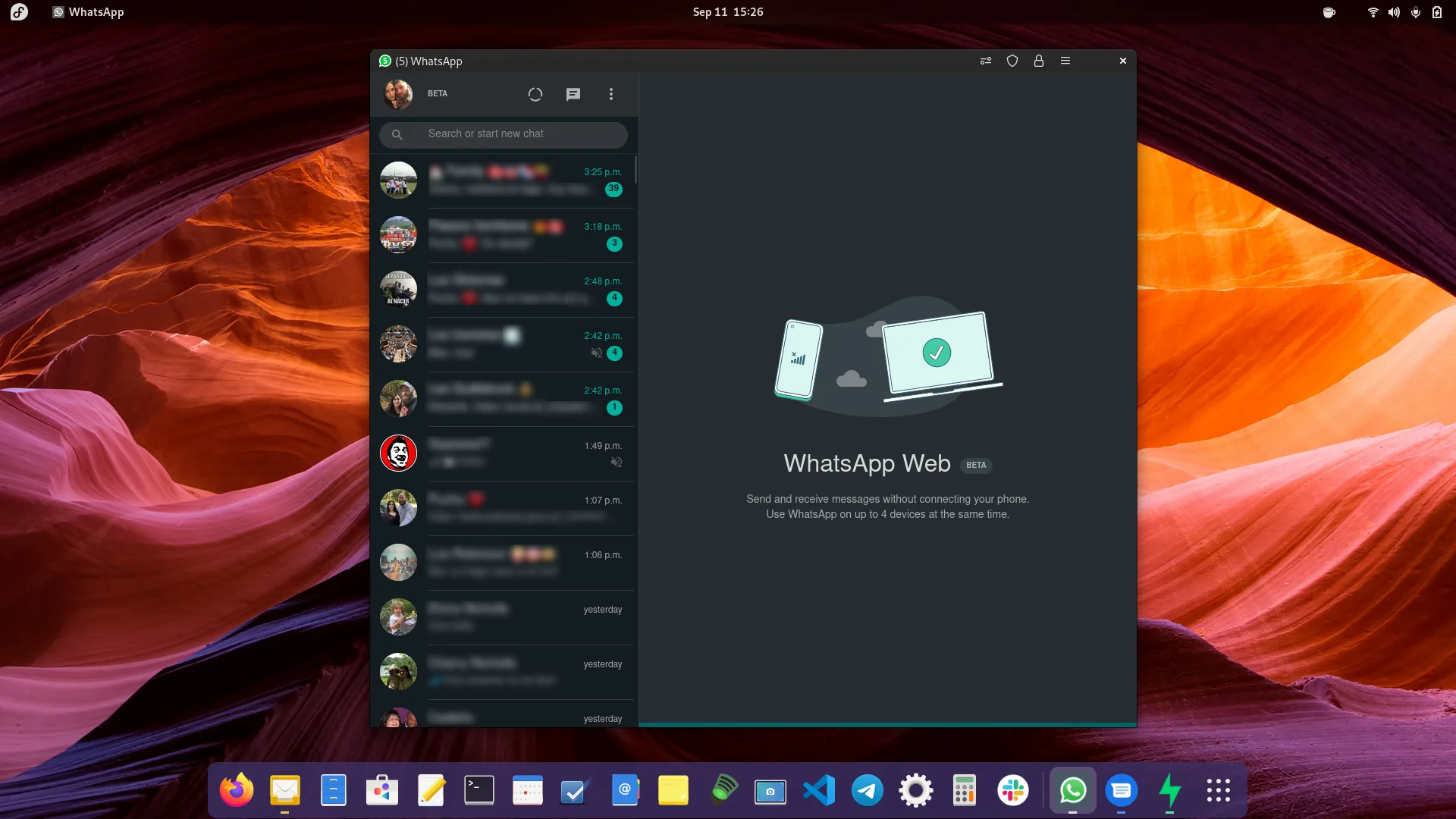
Task: Open the chat received at 3:25 p.m.
Action: coord(504,180)
